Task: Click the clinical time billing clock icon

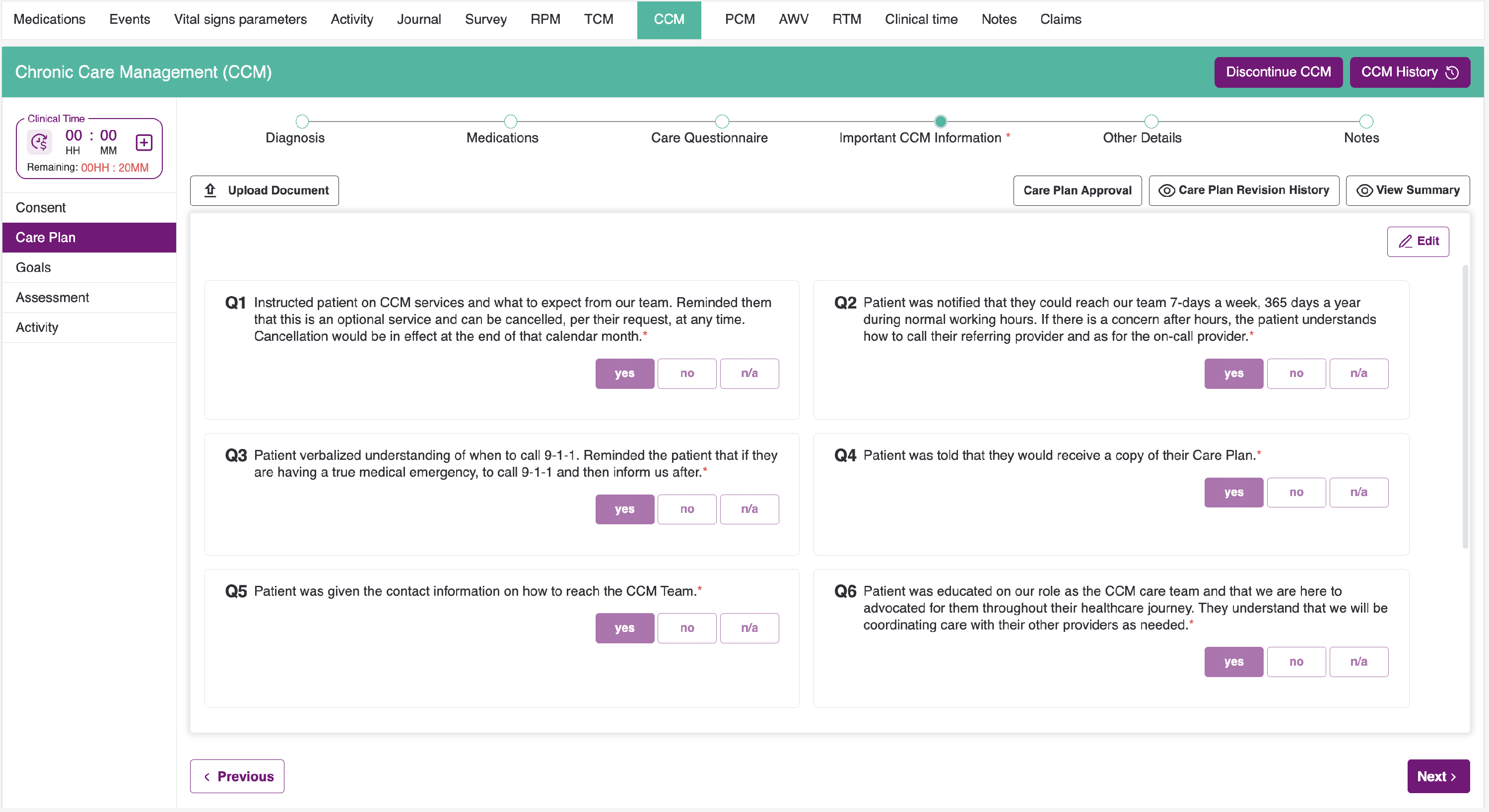Action: coord(40,142)
